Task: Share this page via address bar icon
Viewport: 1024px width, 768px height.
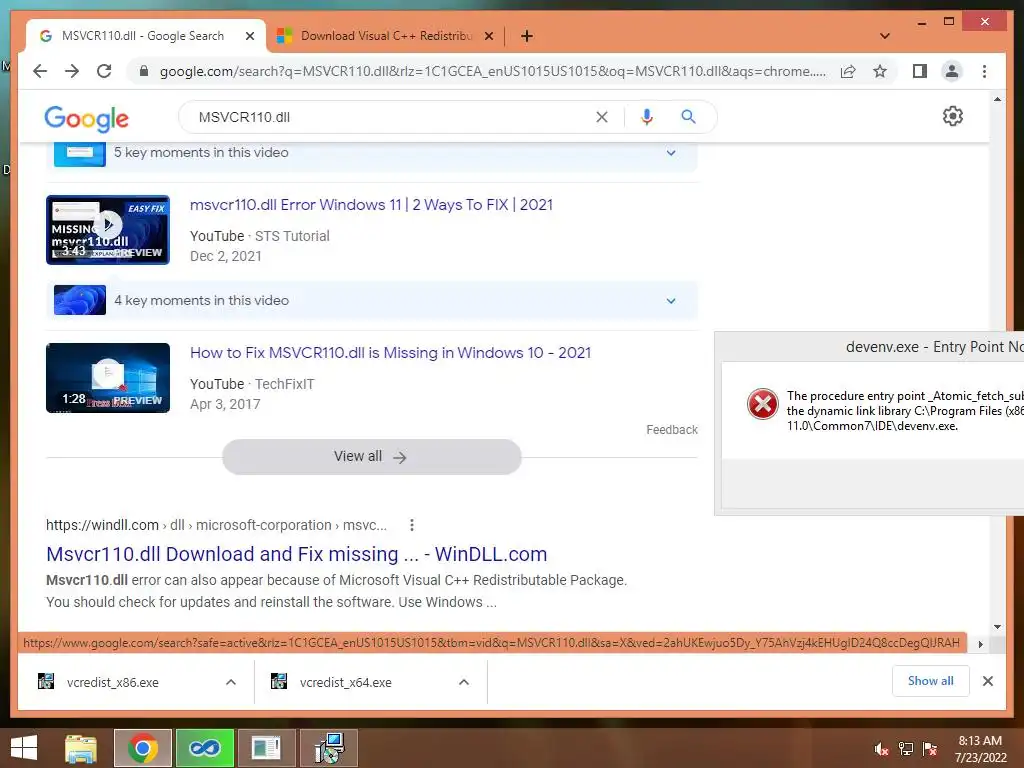Action: (x=848, y=71)
